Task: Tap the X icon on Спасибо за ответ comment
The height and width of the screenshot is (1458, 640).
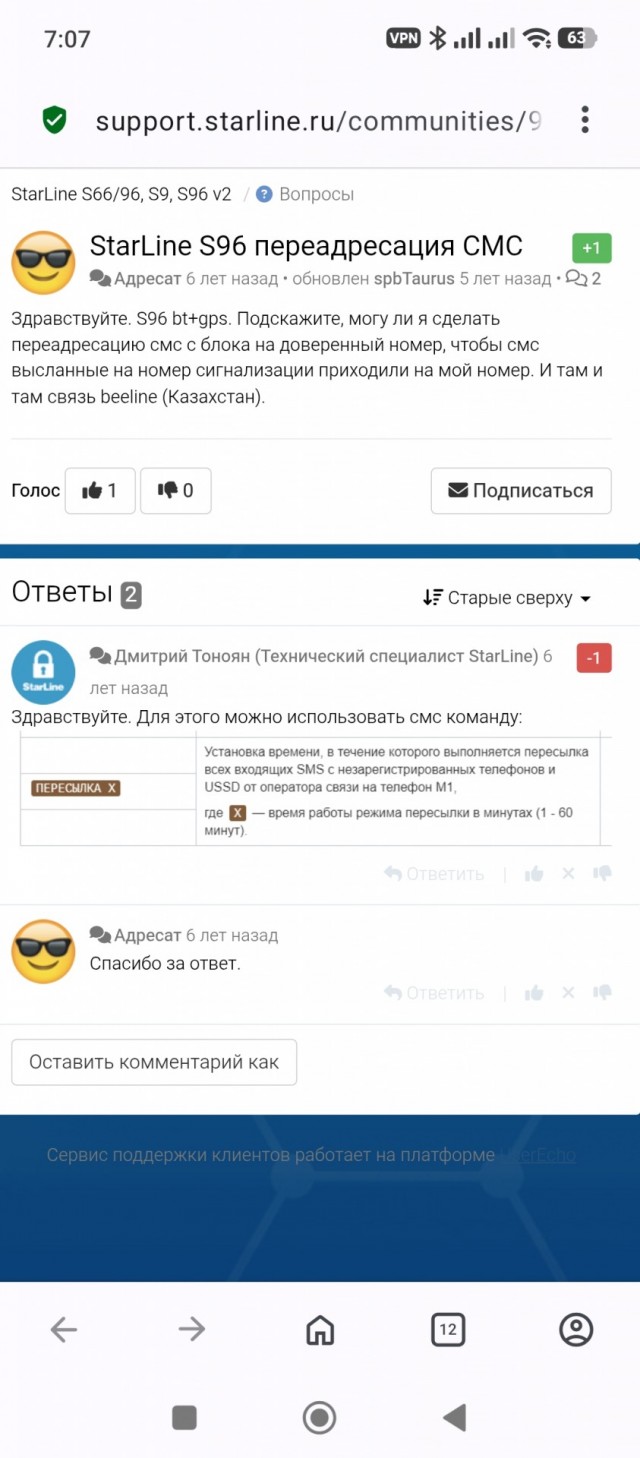Action: [568, 993]
